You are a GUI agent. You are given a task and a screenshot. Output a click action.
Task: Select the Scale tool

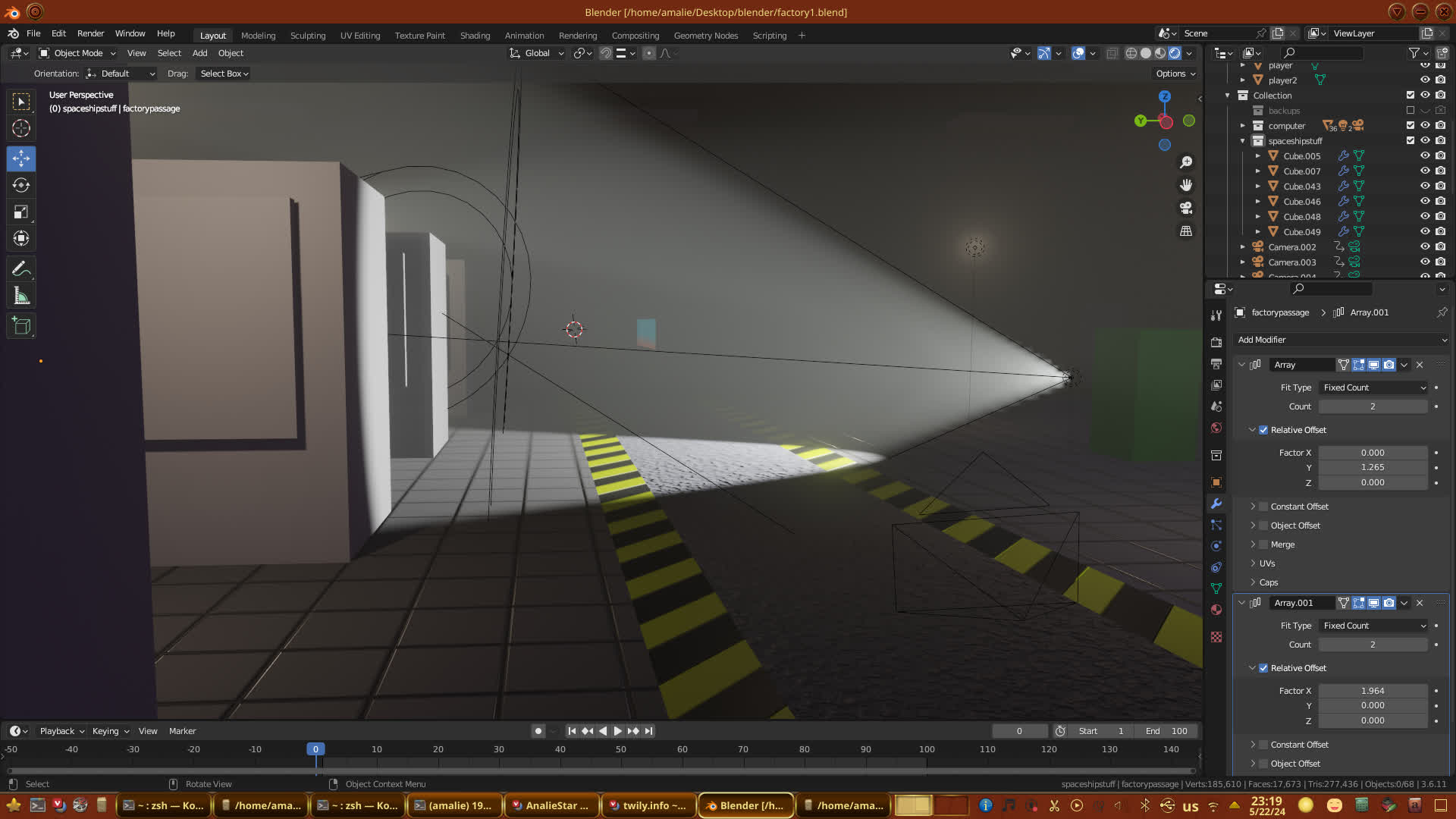[x=21, y=212]
